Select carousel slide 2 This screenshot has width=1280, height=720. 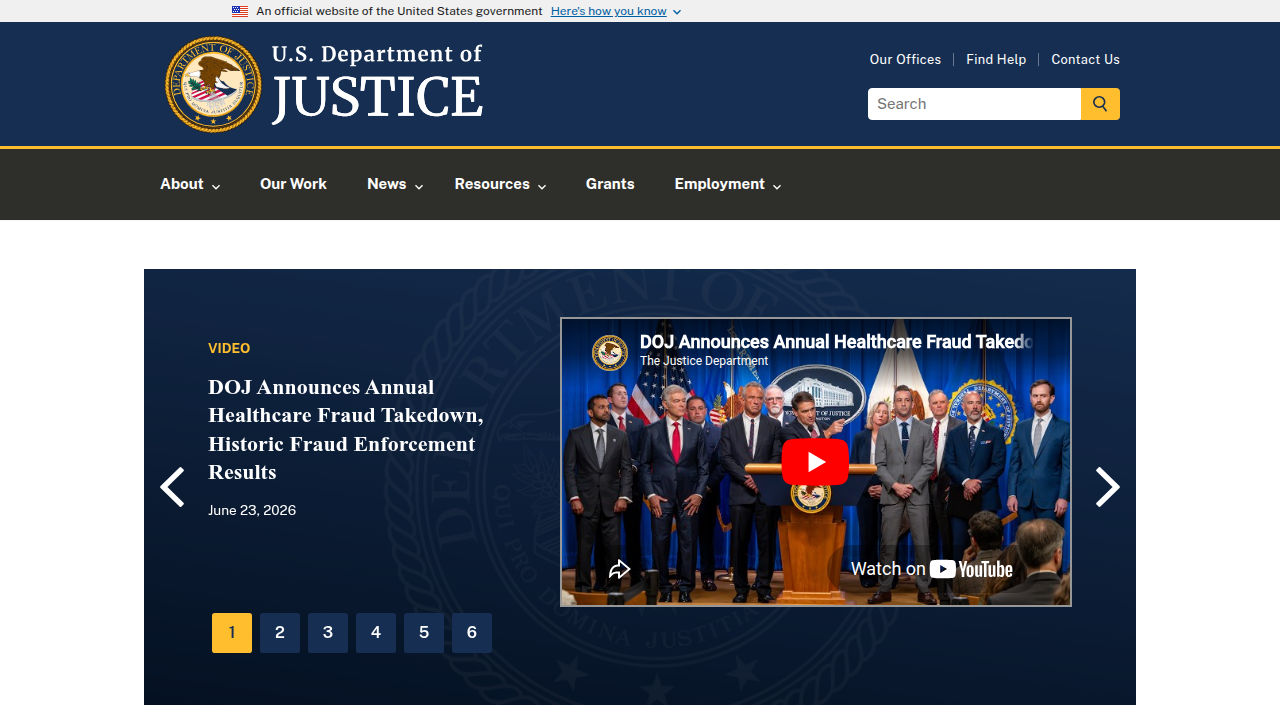tap(280, 633)
